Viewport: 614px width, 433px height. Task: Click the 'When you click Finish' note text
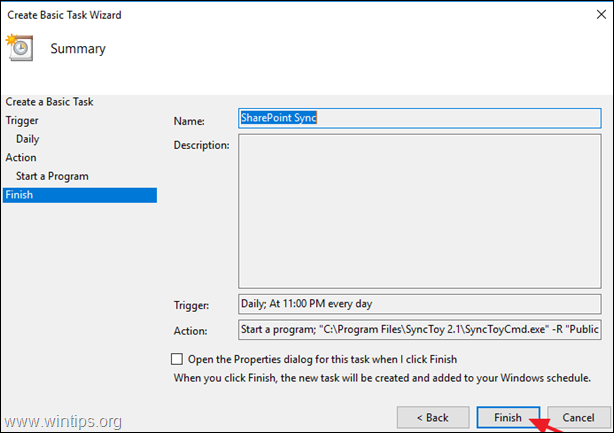[382, 378]
